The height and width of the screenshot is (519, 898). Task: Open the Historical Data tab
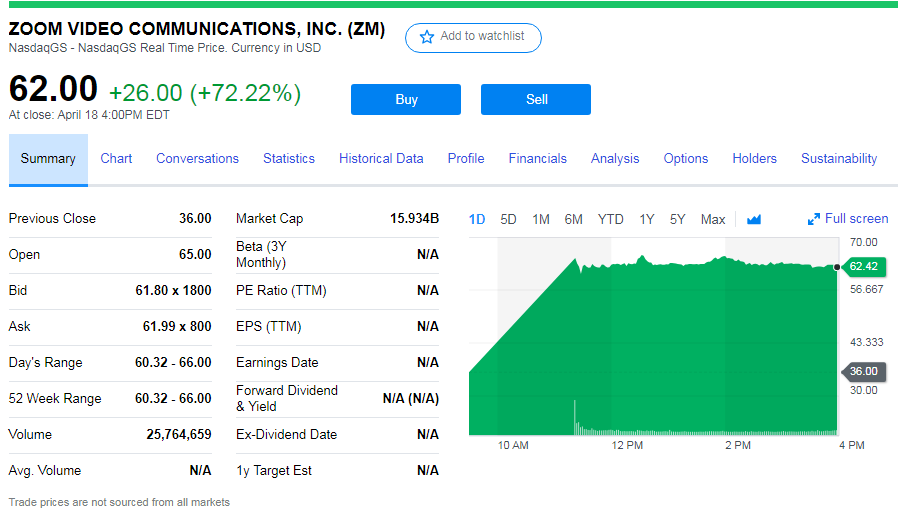pos(381,159)
